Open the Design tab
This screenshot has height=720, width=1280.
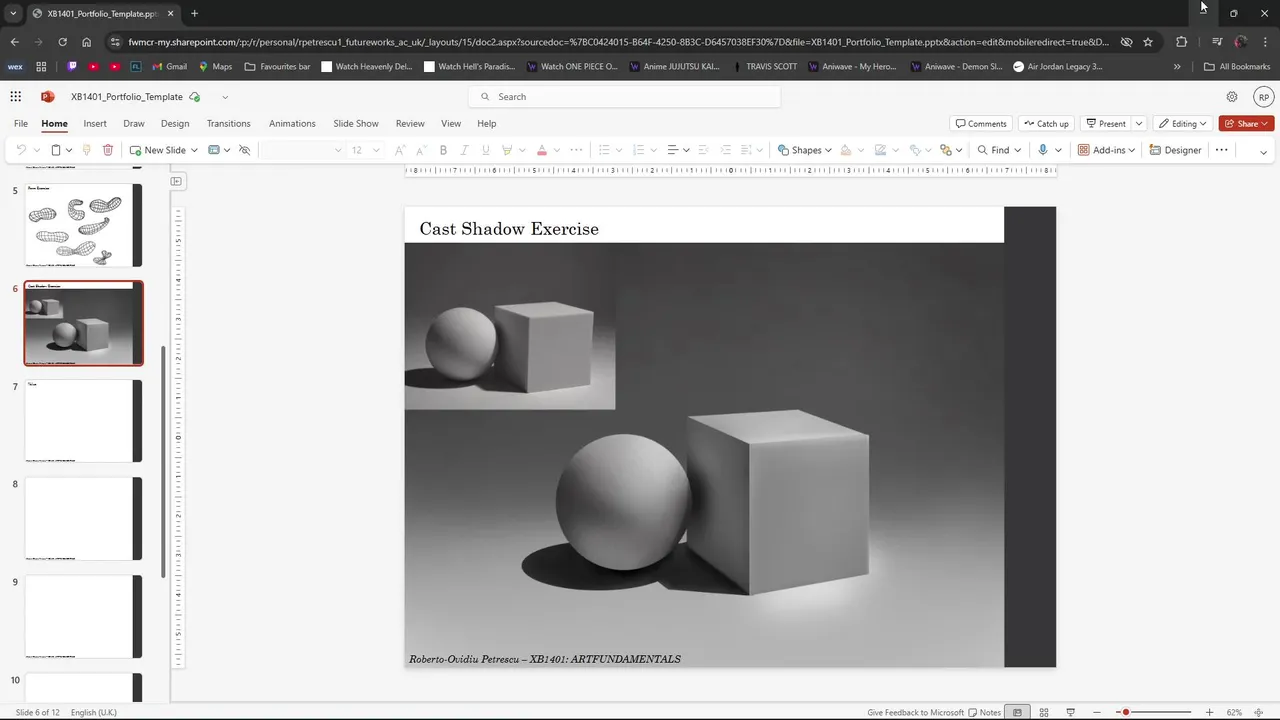coord(175,124)
